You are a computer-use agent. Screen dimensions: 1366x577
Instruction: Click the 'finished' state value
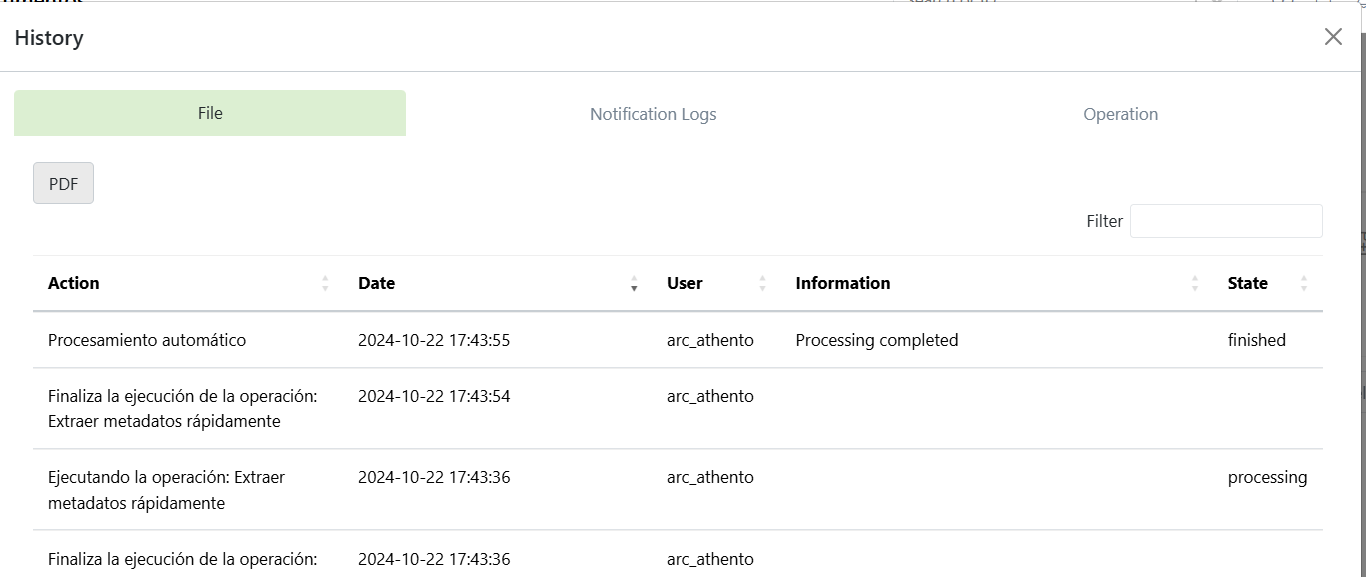pos(1256,340)
